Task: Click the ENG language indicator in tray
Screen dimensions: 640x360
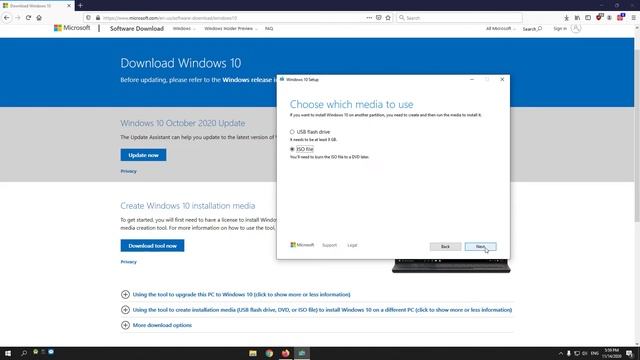Action: click(x=595, y=353)
